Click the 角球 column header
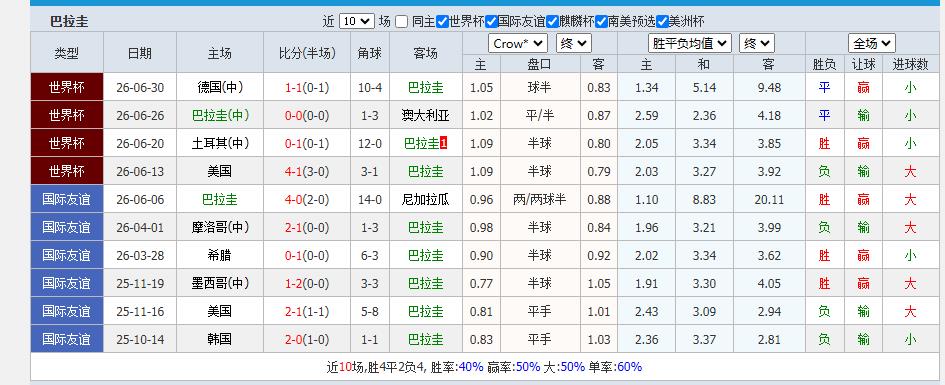The image size is (945, 385). tap(369, 53)
